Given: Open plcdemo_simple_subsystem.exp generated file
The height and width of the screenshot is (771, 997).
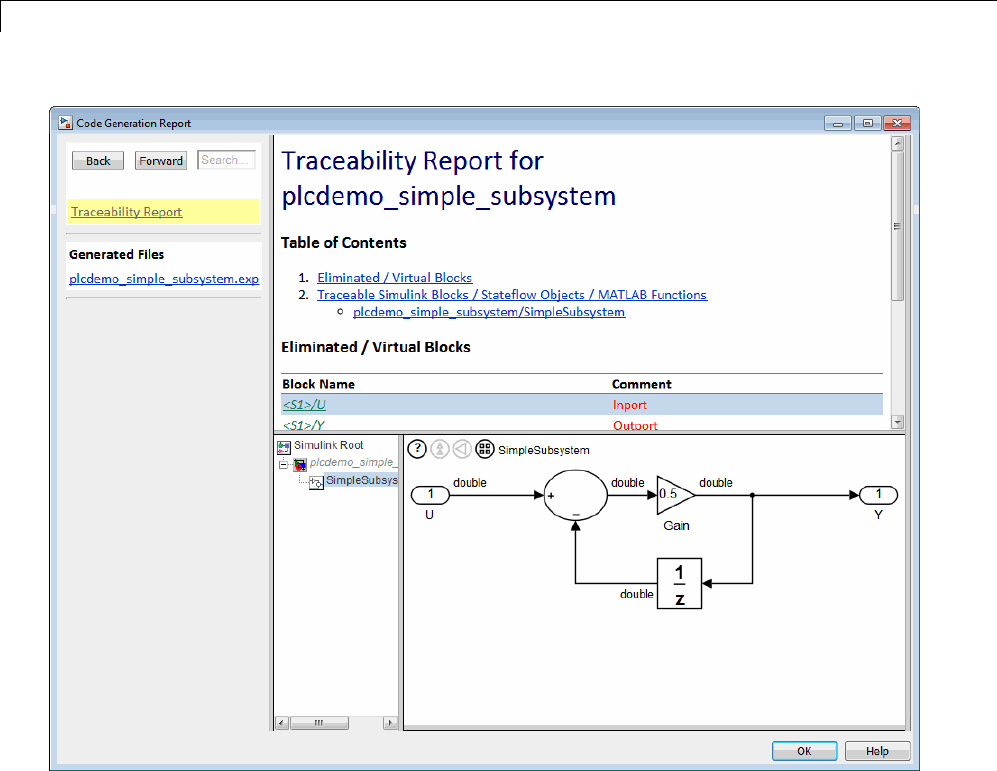Looking at the screenshot, I should pyautogui.click(x=164, y=278).
